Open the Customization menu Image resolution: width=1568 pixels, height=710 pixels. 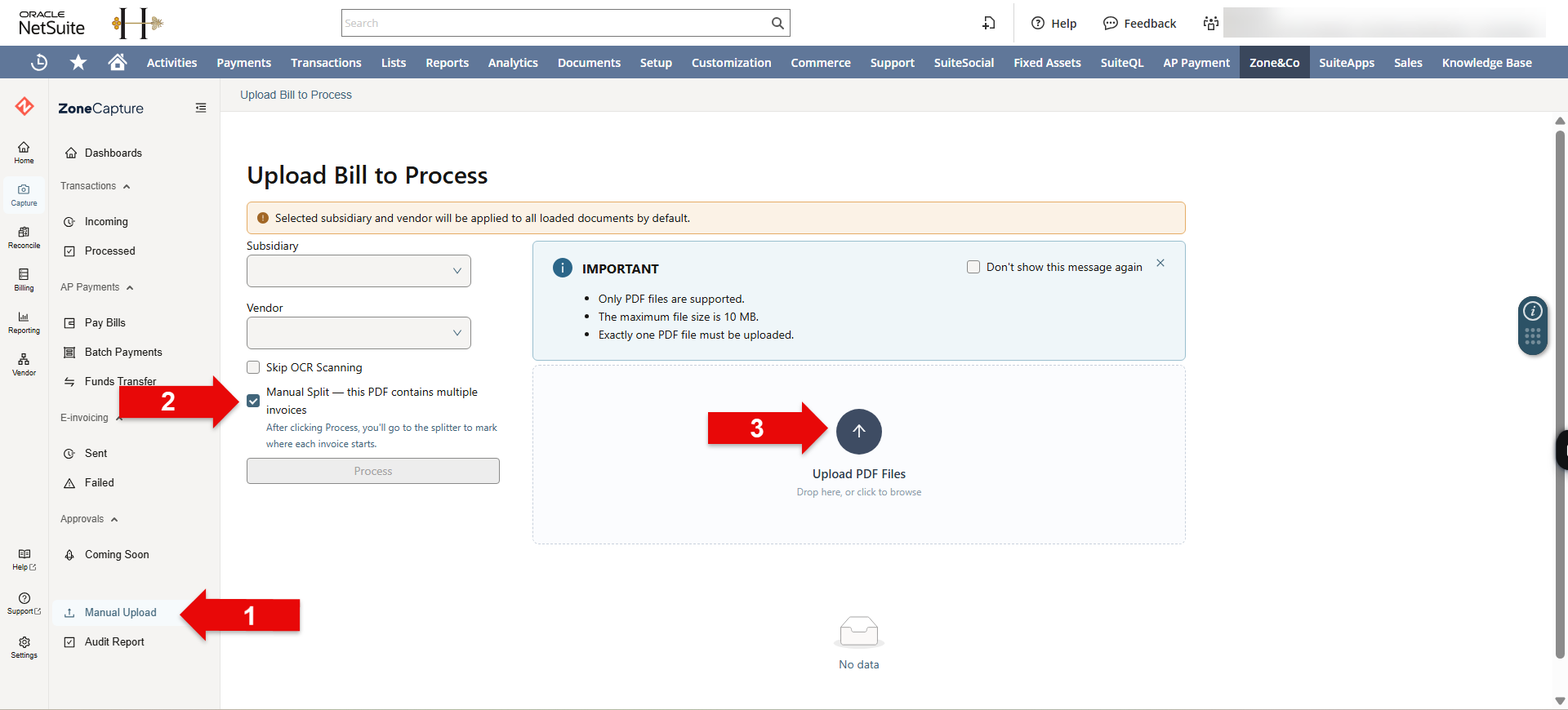point(731,62)
